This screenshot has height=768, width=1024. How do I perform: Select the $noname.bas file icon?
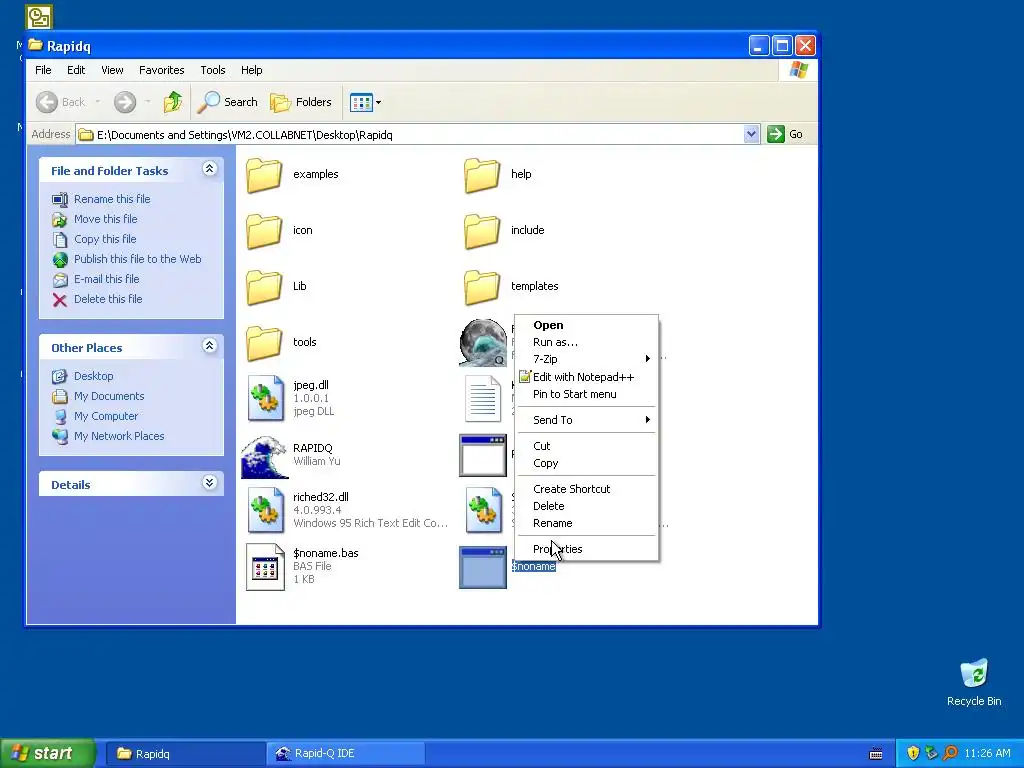point(265,567)
